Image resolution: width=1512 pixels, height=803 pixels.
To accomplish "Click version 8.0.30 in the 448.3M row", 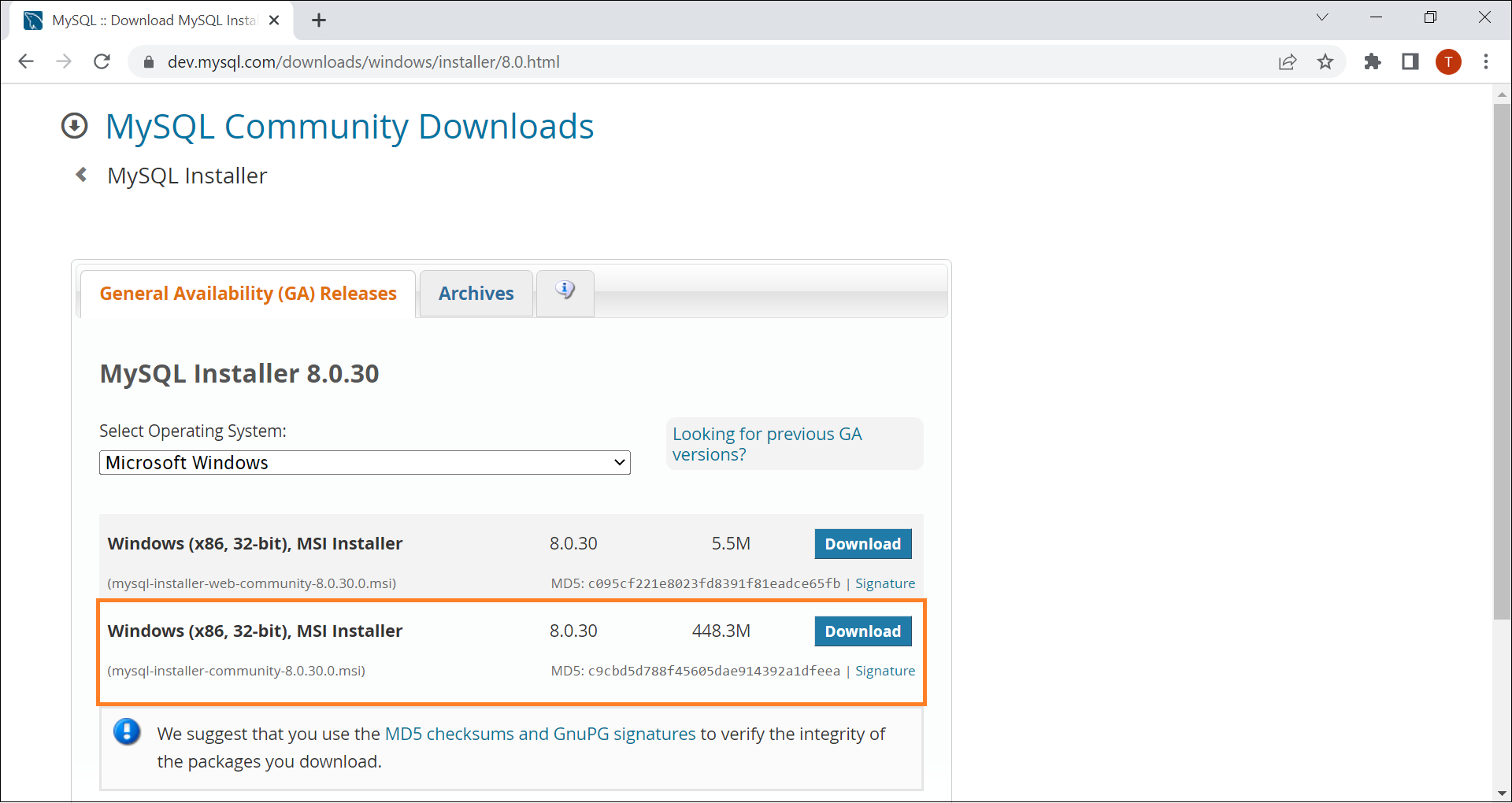I will coord(573,631).
